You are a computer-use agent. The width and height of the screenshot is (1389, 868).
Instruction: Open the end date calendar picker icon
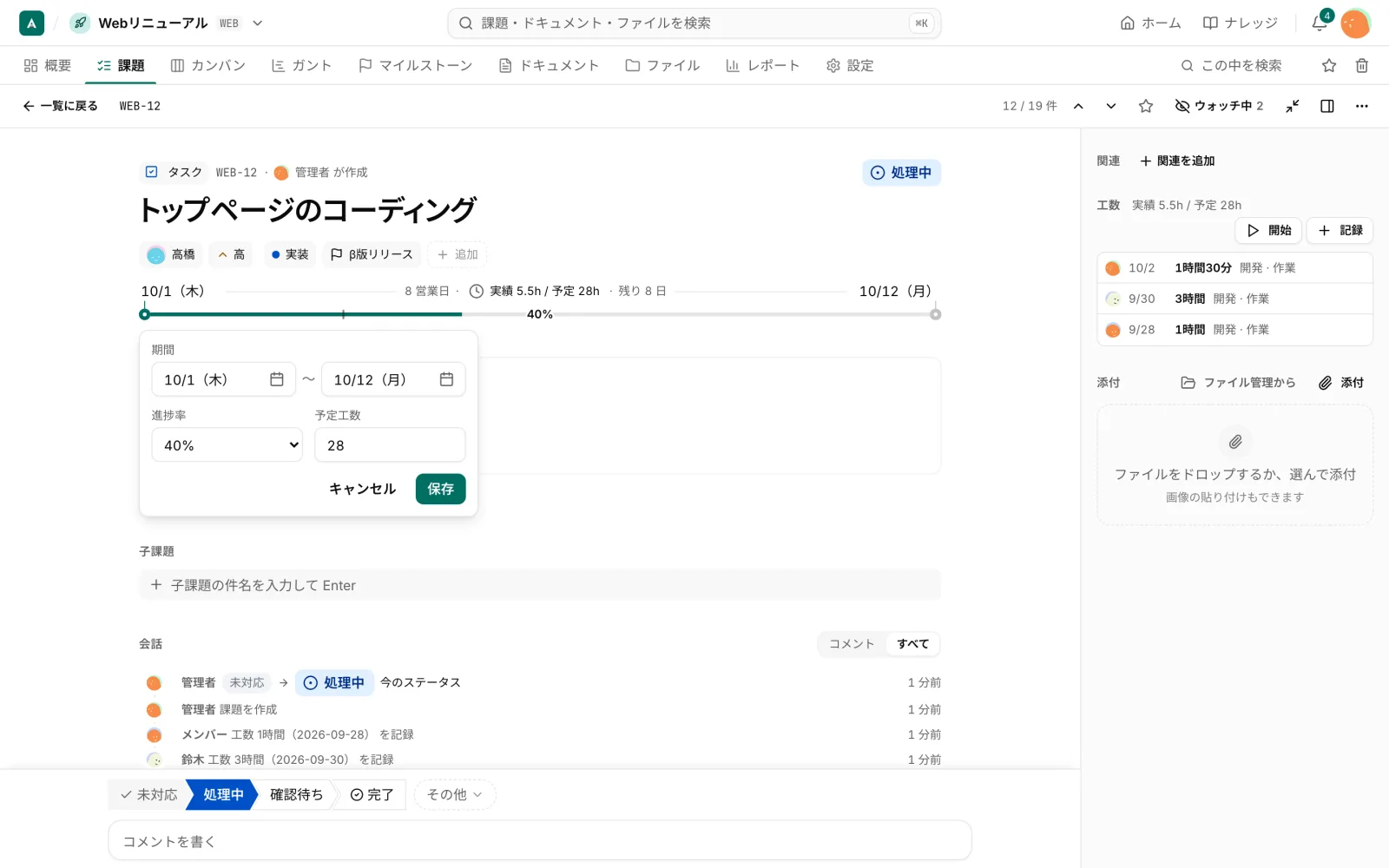(x=447, y=379)
